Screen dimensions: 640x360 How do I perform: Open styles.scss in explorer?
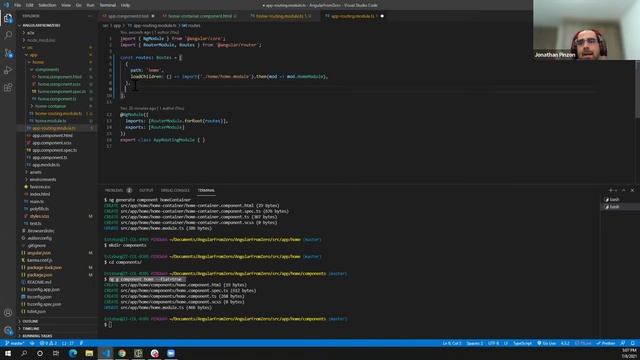pyautogui.click(x=40, y=216)
